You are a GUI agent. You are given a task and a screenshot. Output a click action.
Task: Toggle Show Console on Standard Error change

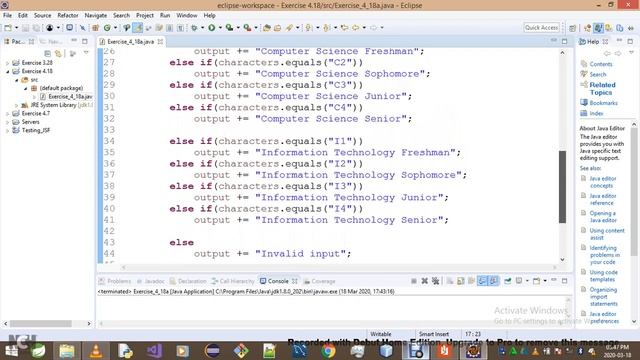[x=493, y=281]
